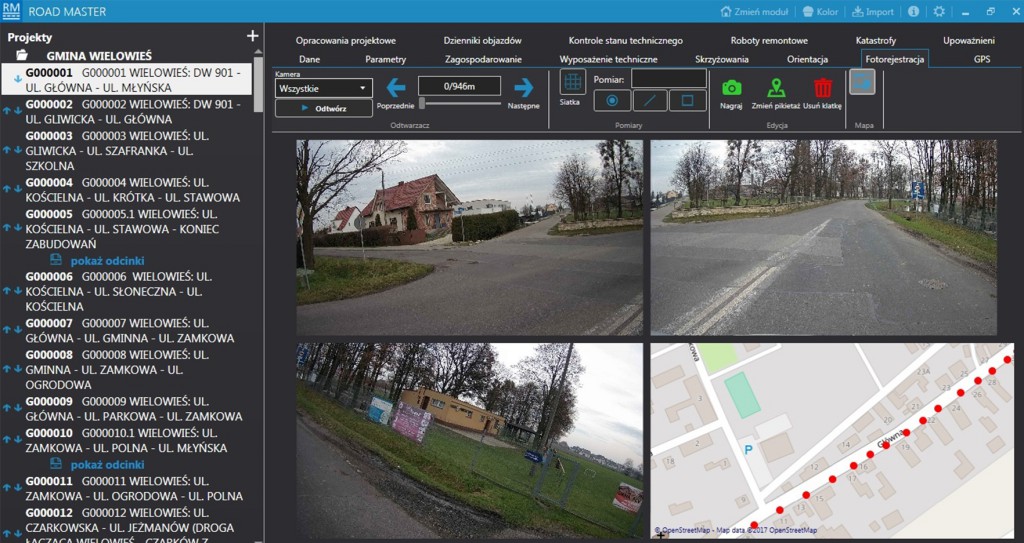Click the house photo thumbnail

tap(470, 237)
